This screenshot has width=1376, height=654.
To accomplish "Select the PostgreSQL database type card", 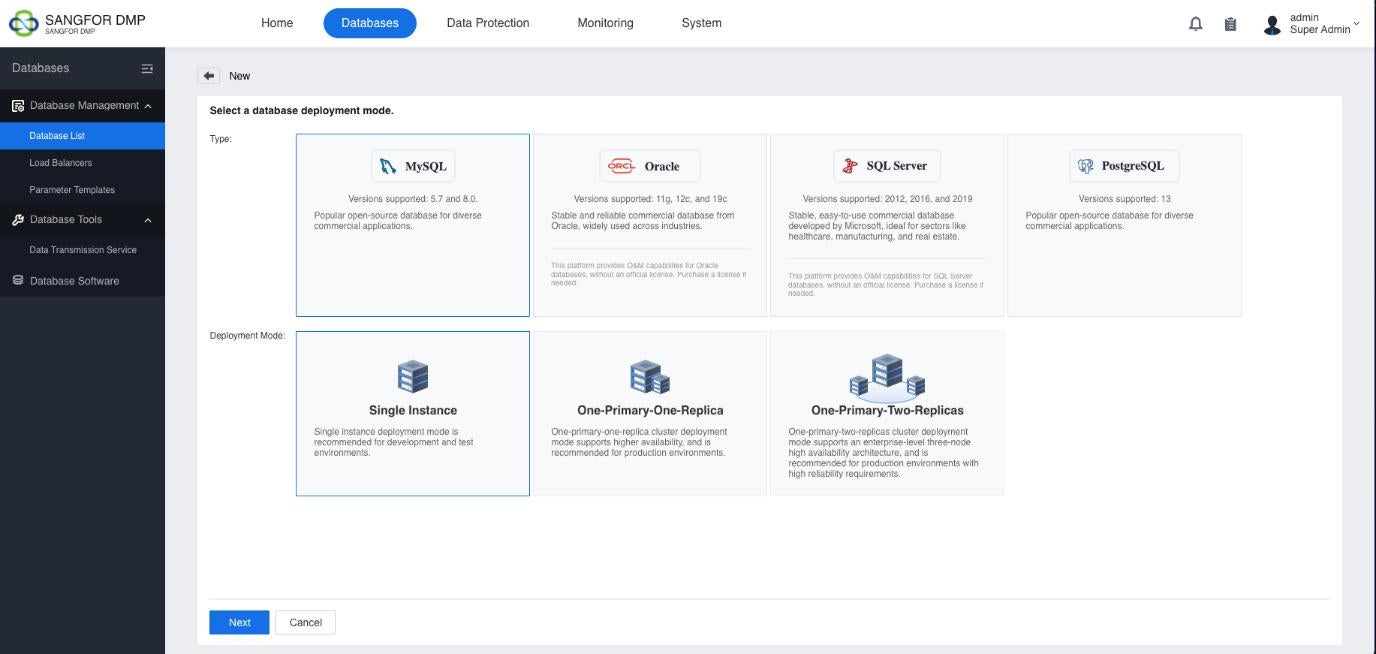I will point(1124,225).
